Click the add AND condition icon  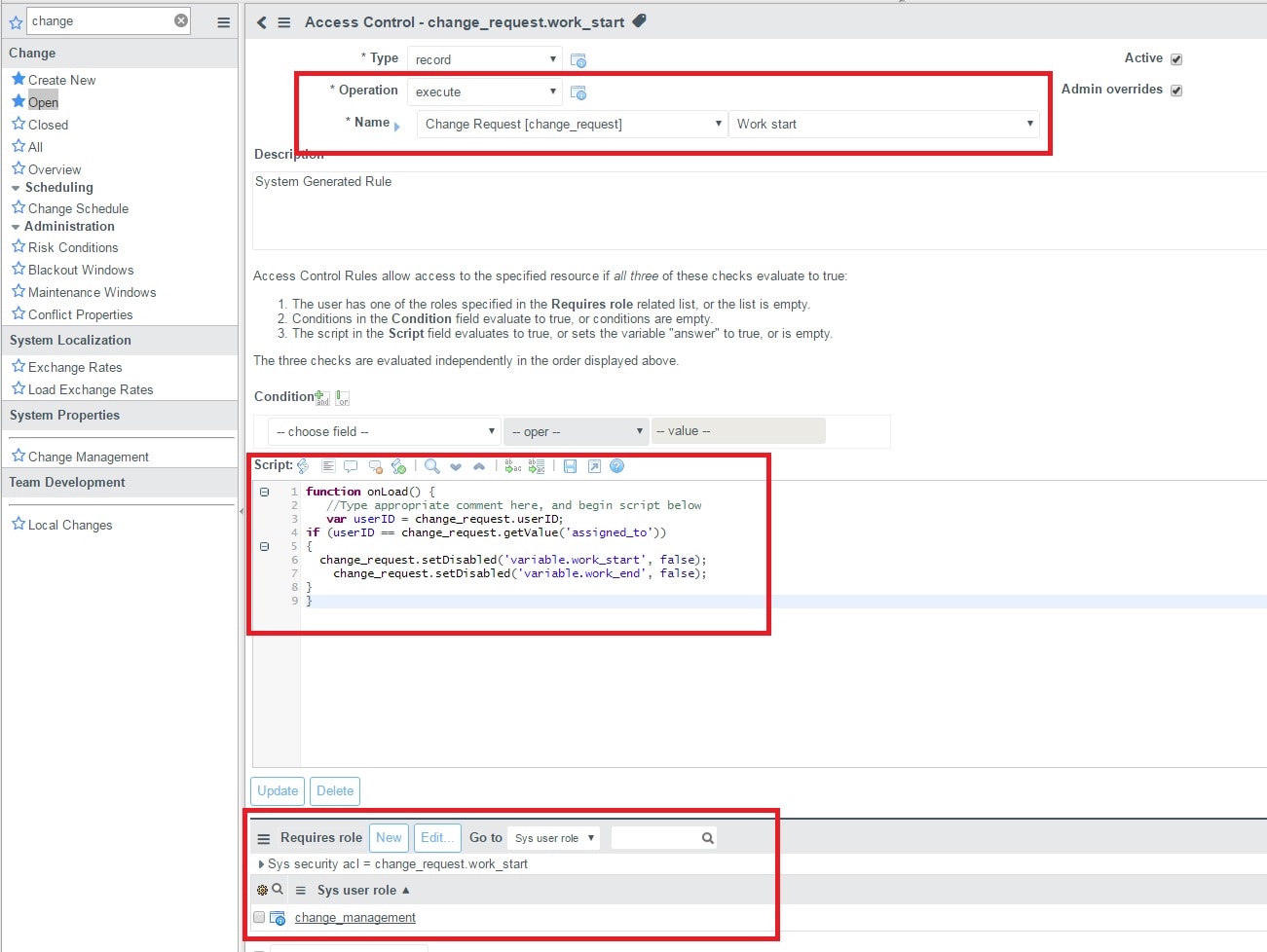tap(322, 397)
